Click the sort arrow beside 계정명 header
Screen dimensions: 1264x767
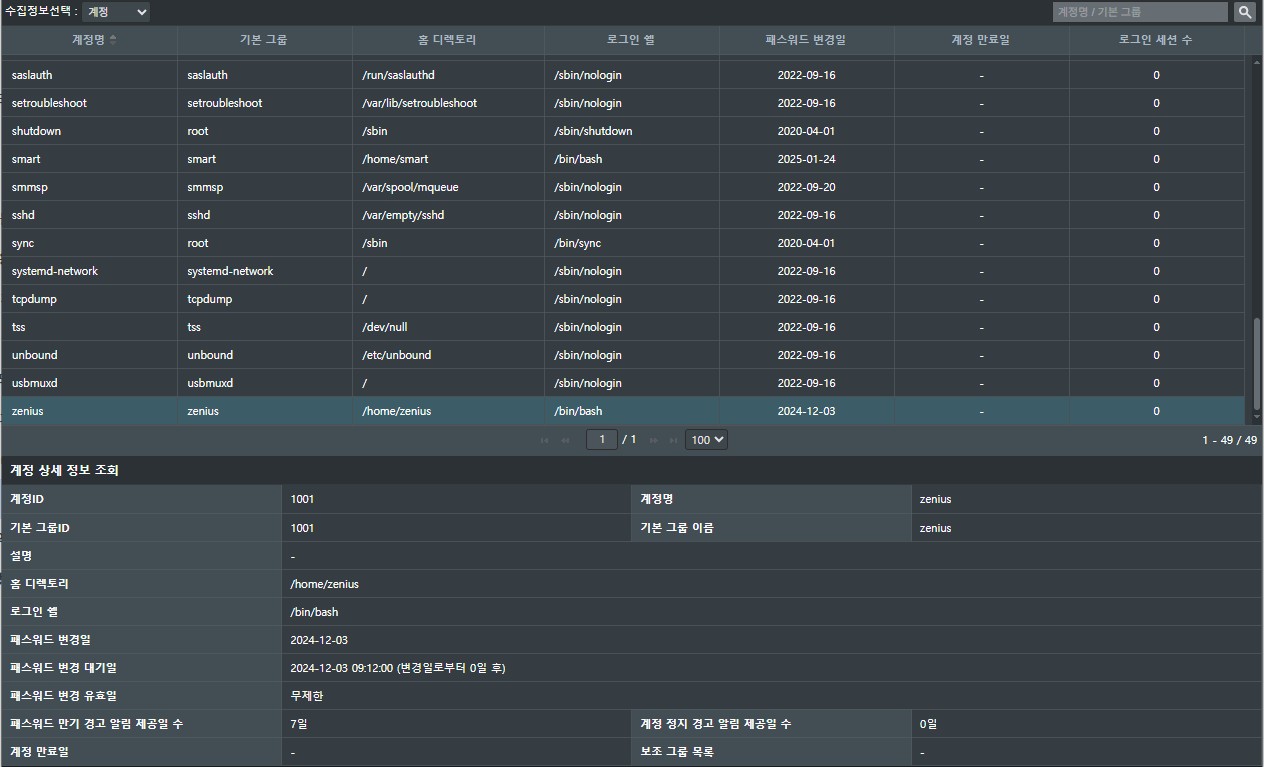(x=113, y=40)
